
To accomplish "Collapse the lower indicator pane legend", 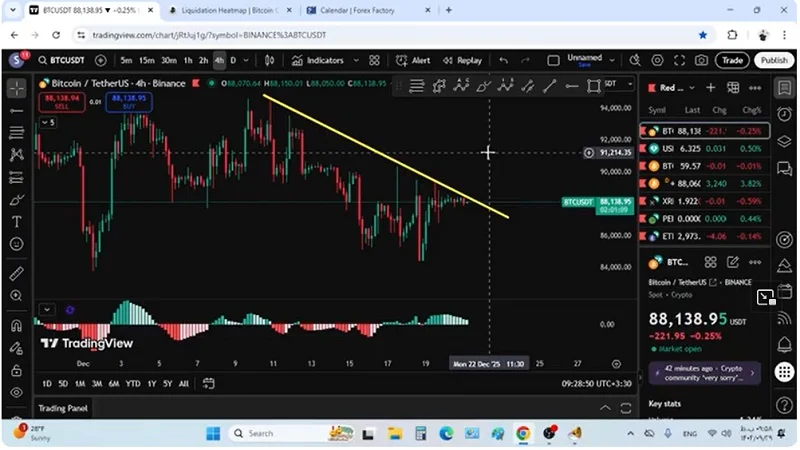I will (47, 309).
